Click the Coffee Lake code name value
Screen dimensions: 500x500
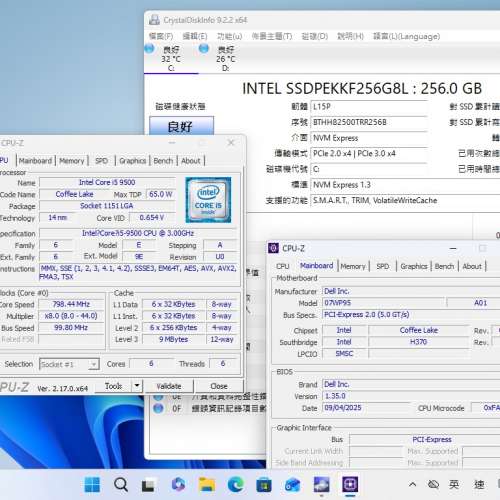coord(74,194)
